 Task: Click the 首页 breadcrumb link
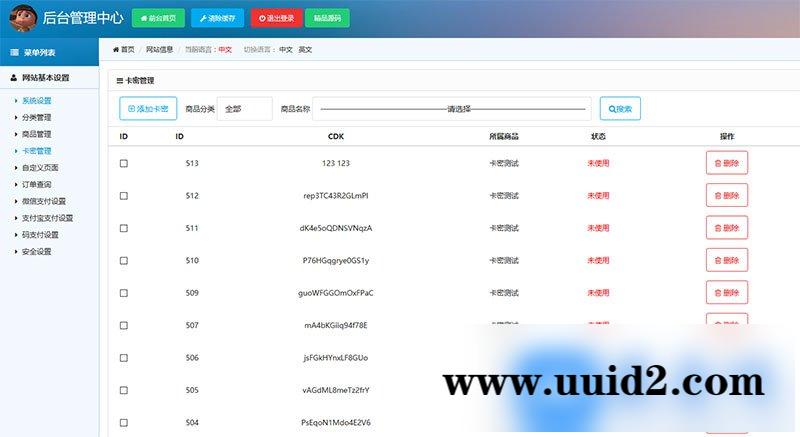click(x=124, y=49)
